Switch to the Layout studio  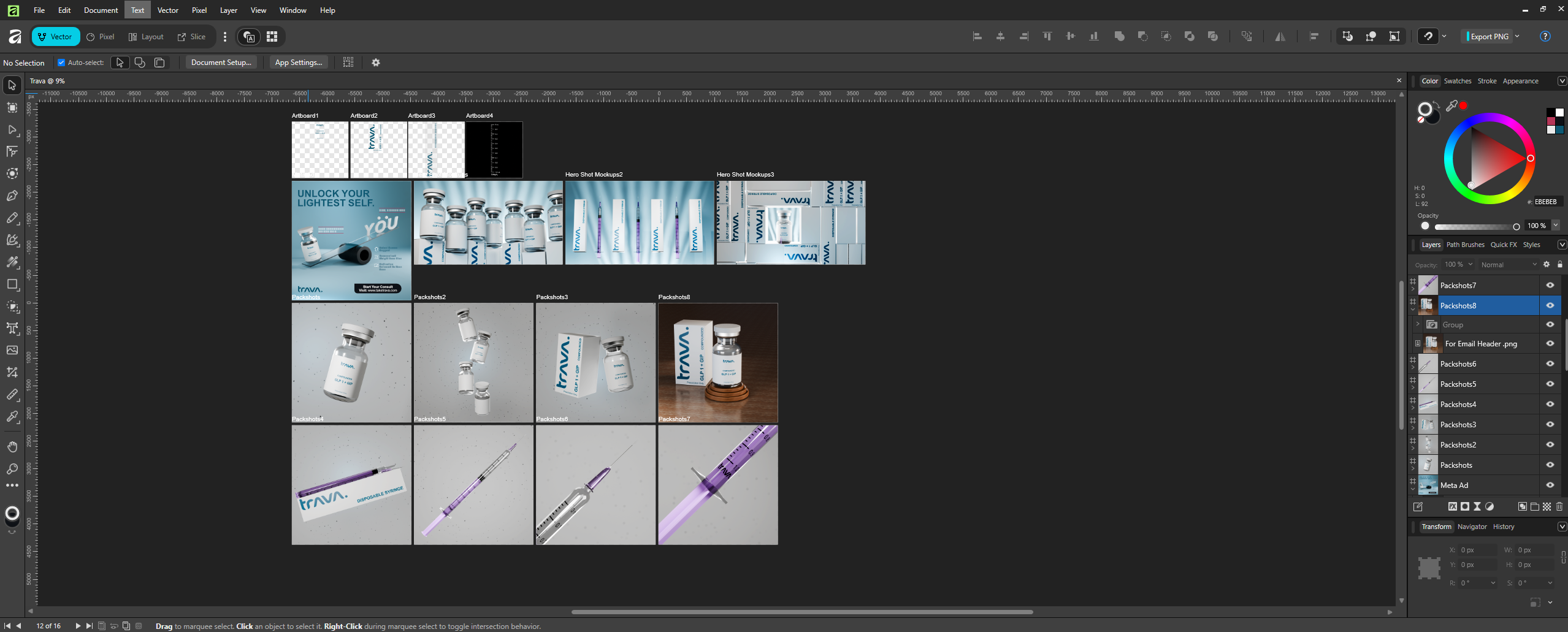146,37
